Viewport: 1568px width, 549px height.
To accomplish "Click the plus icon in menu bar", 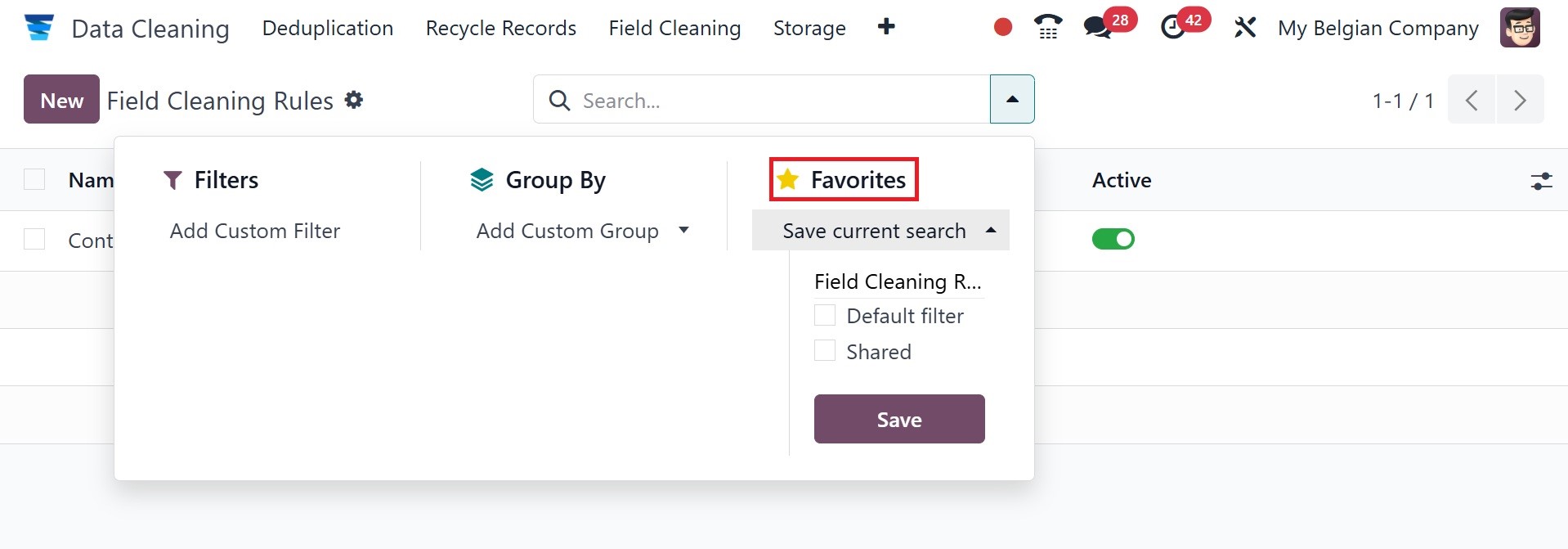I will point(886,27).
